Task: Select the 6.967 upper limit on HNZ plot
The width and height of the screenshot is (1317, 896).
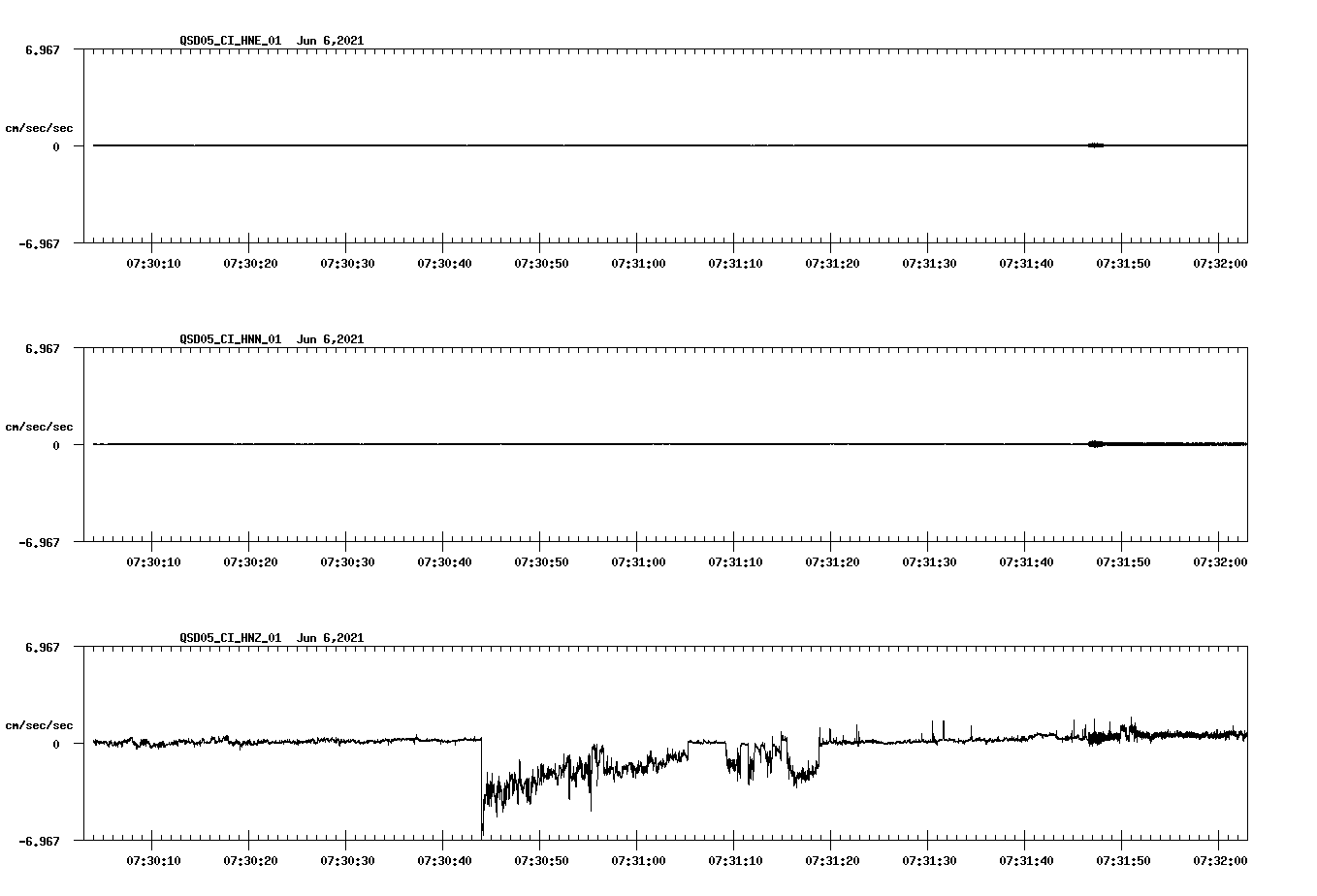Action: point(43,647)
